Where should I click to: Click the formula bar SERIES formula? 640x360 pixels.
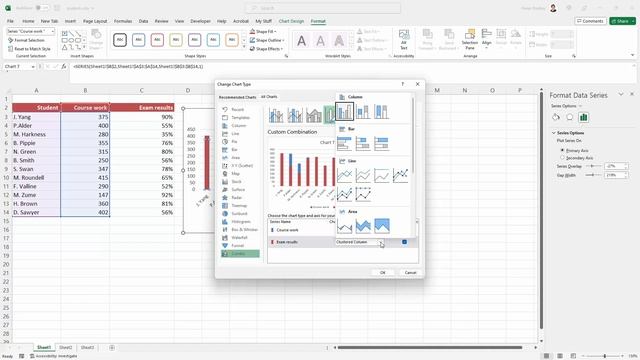pyautogui.click(x=138, y=66)
